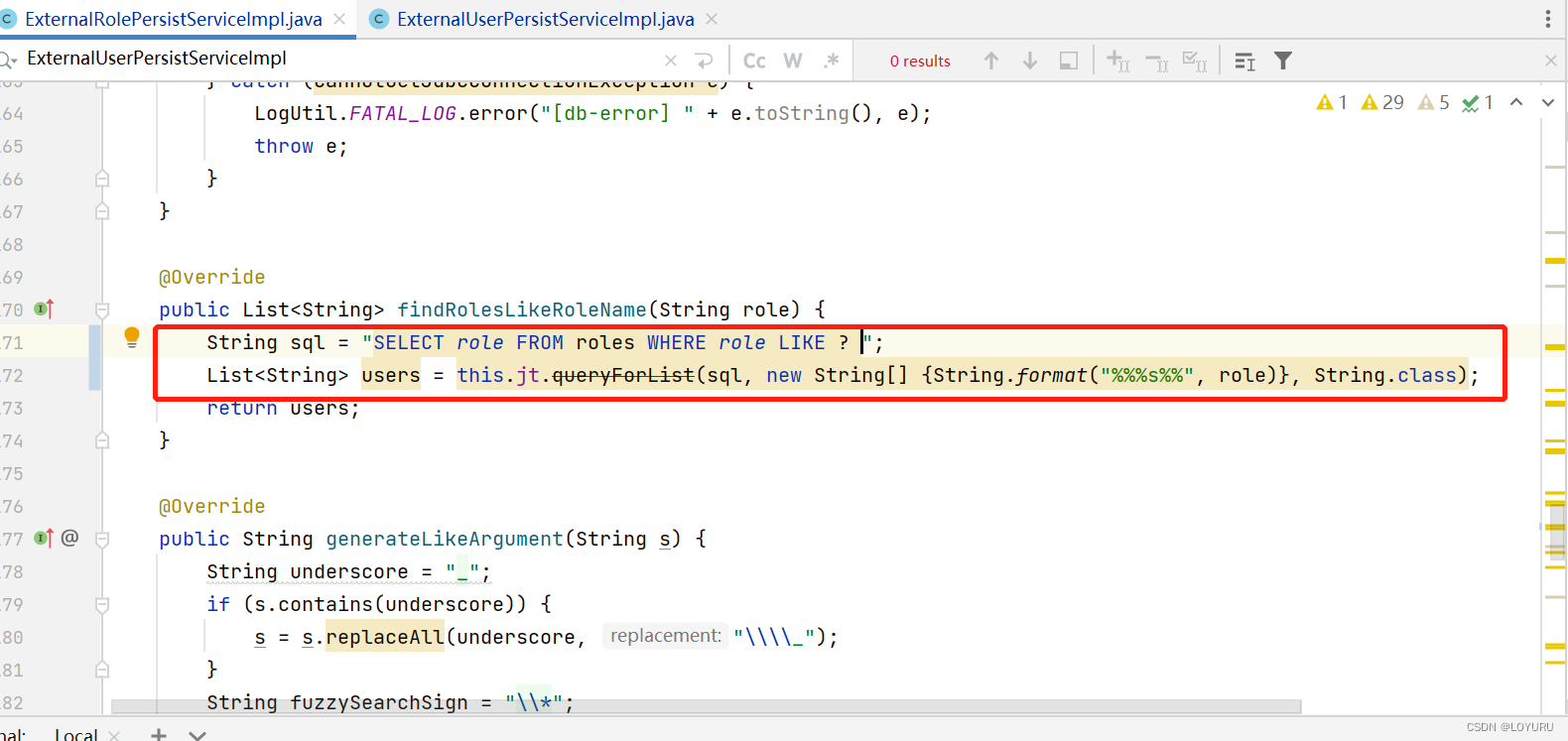Screen dimensions: 1568x741
Task: Click the 'throw e;' statement
Action: [302, 146]
